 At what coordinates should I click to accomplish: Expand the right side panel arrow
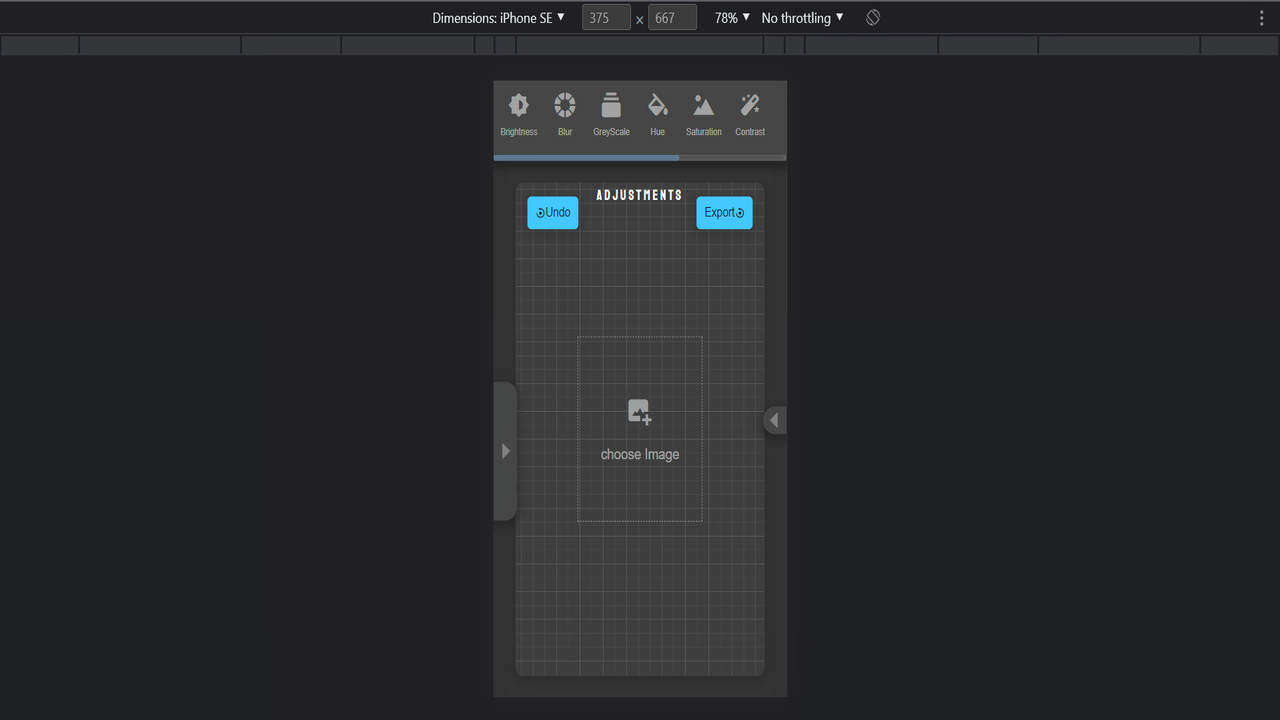pyautogui.click(x=774, y=420)
